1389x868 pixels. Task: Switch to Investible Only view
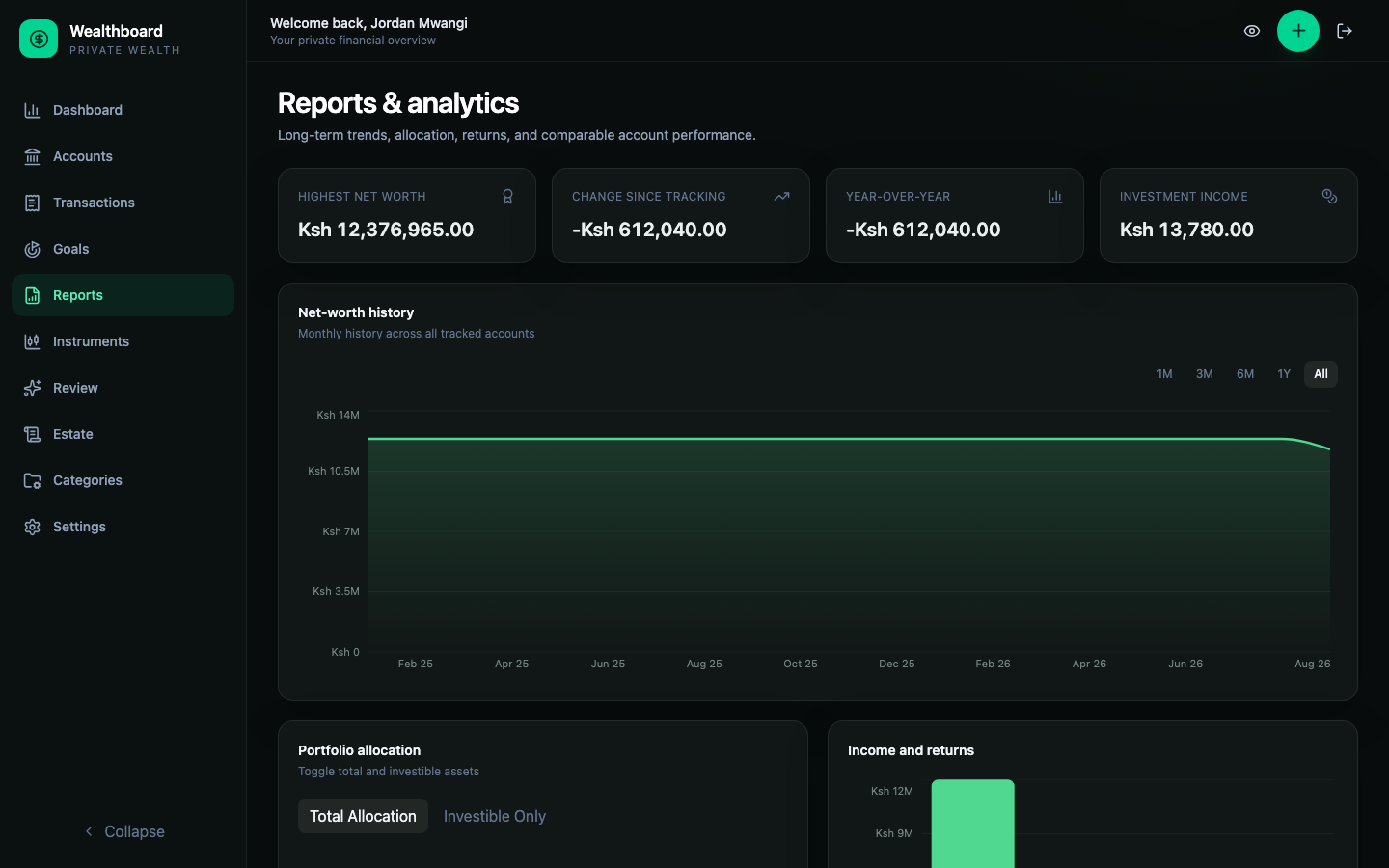point(495,816)
